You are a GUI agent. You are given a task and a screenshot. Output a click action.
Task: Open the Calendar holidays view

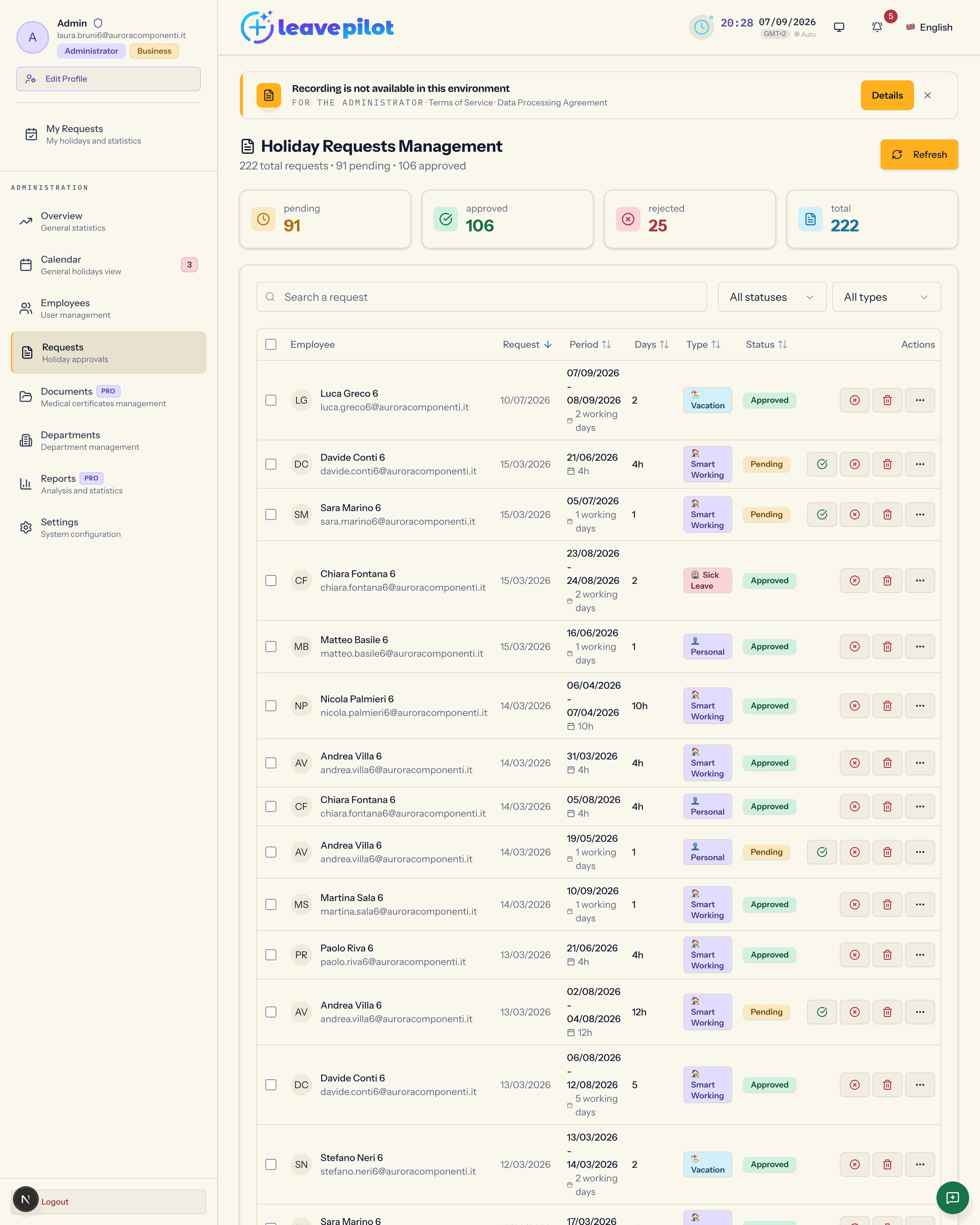pyautogui.click(x=109, y=265)
